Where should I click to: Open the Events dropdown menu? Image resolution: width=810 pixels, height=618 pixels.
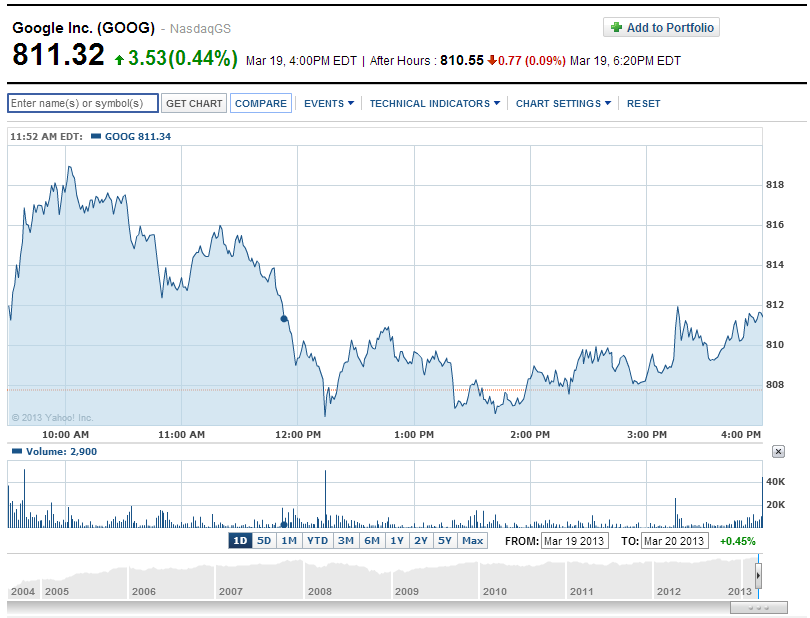(x=329, y=103)
